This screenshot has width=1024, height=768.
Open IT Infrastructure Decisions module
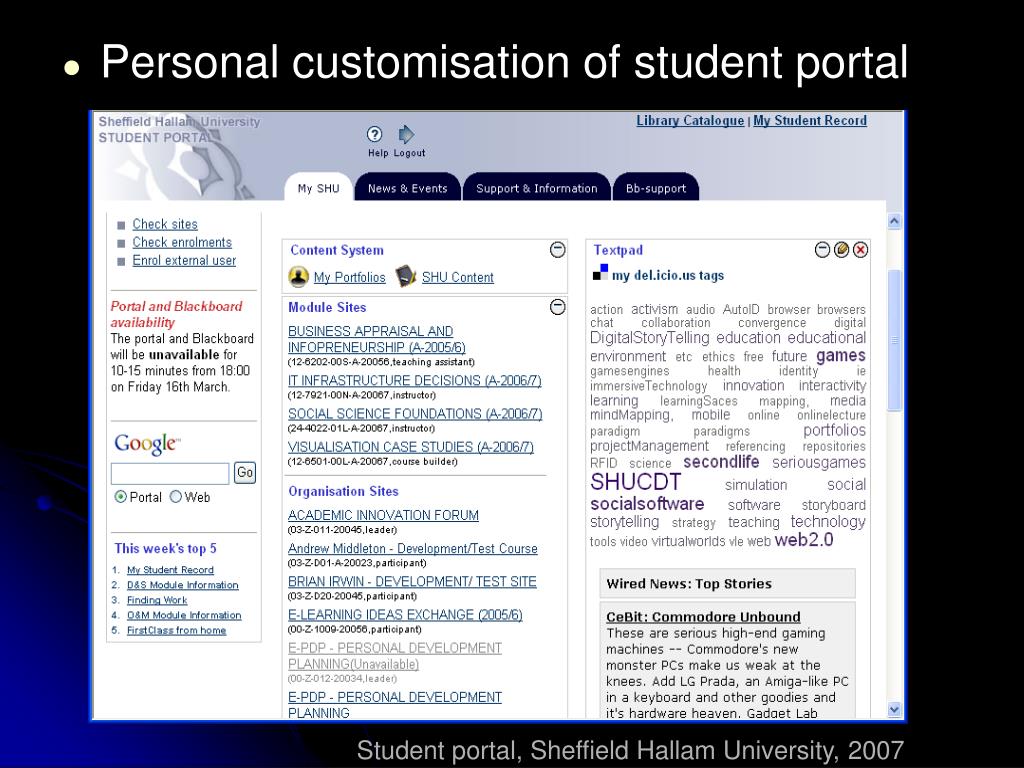(415, 381)
